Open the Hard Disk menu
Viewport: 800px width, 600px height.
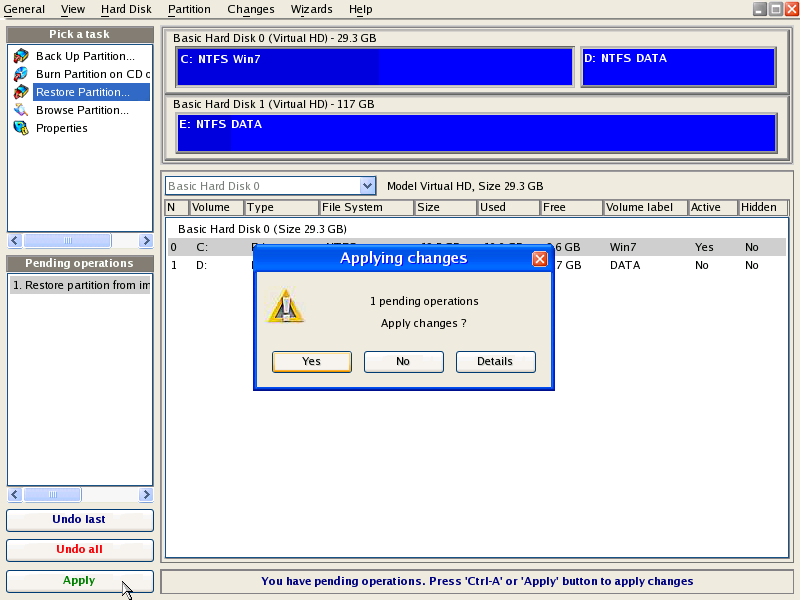pyautogui.click(x=126, y=9)
